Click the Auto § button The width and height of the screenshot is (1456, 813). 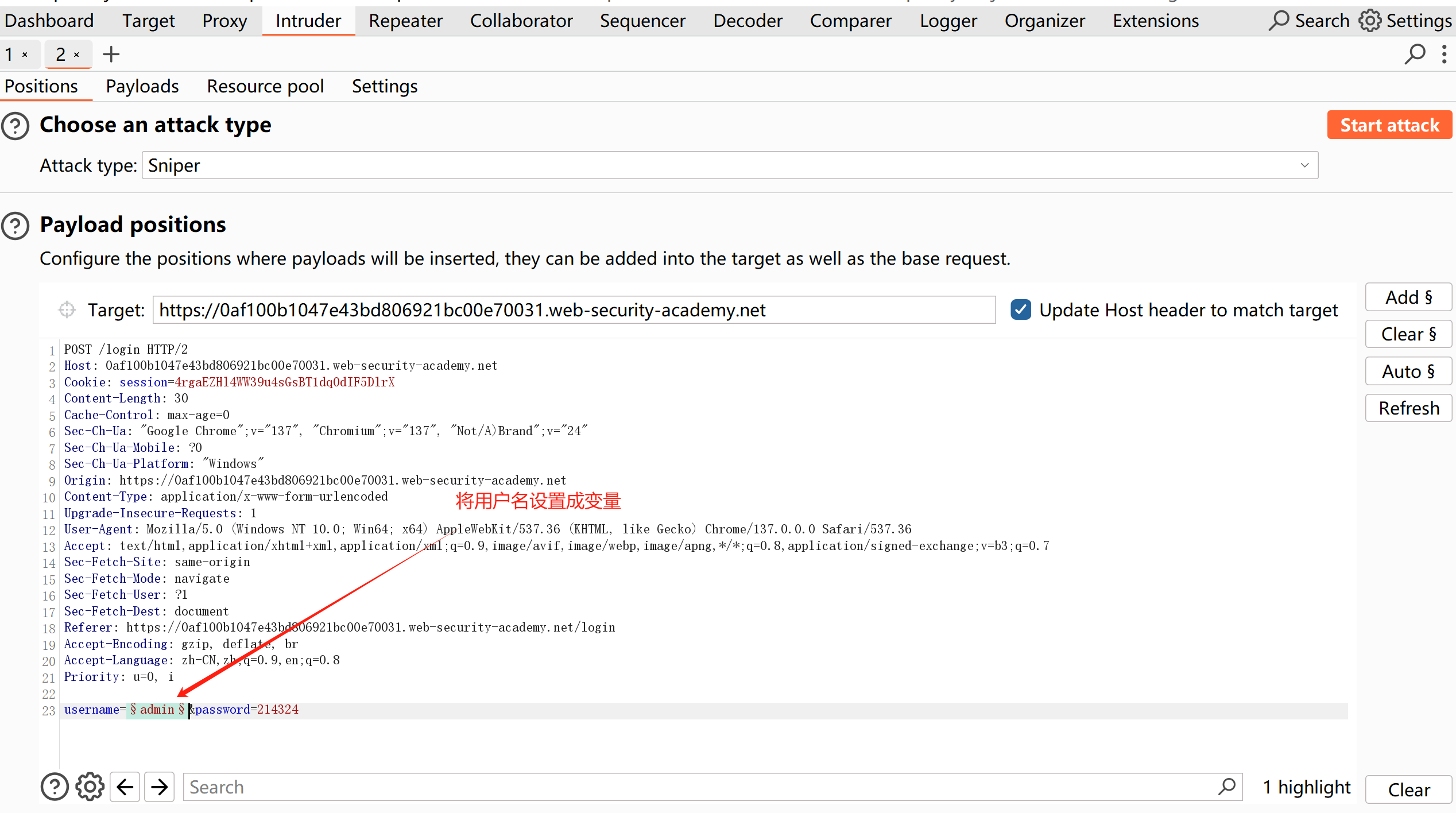click(x=1408, y=371)
